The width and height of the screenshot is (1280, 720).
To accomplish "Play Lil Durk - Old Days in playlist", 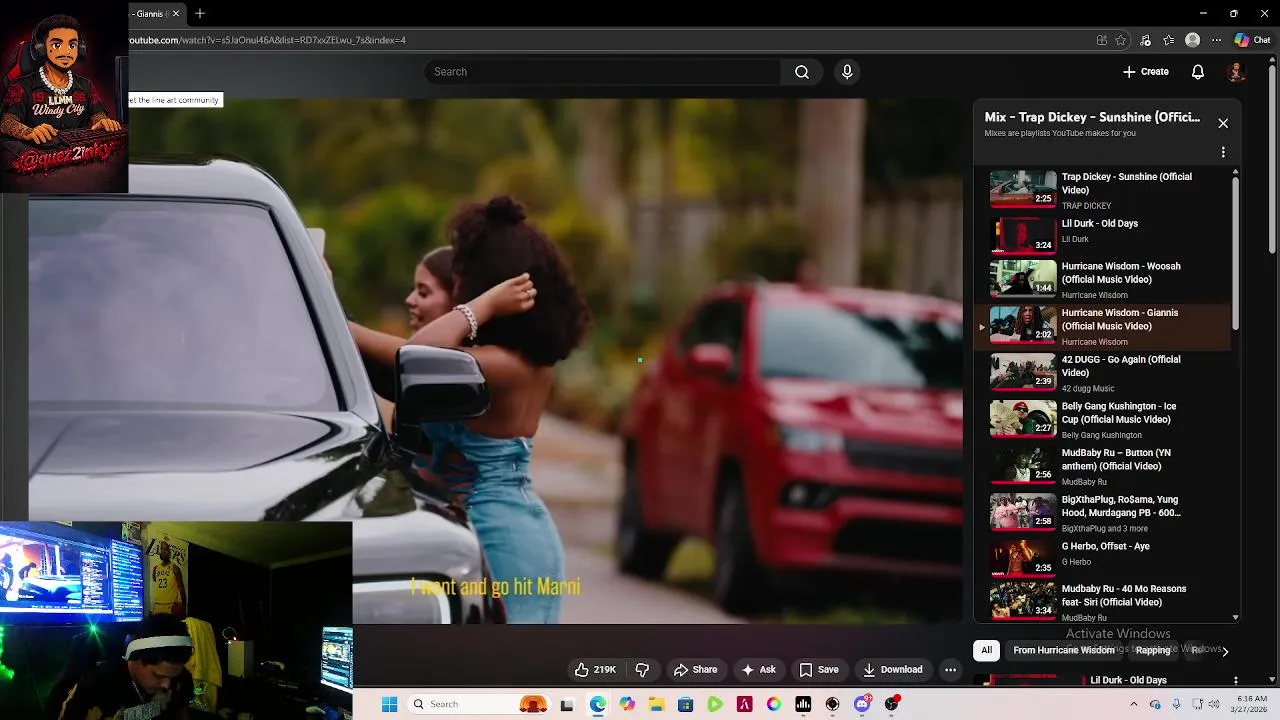I will click(x=1105, y=235).
